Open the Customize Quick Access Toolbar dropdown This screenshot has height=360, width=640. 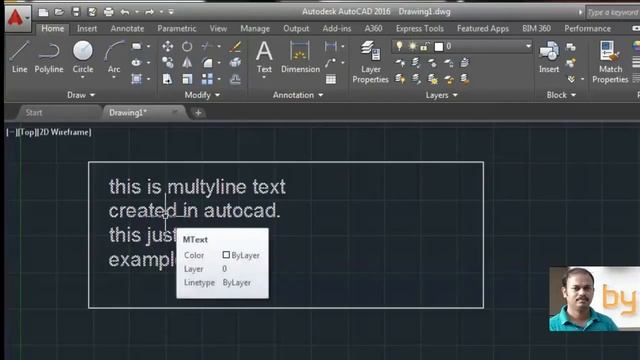tap(171, 12)
